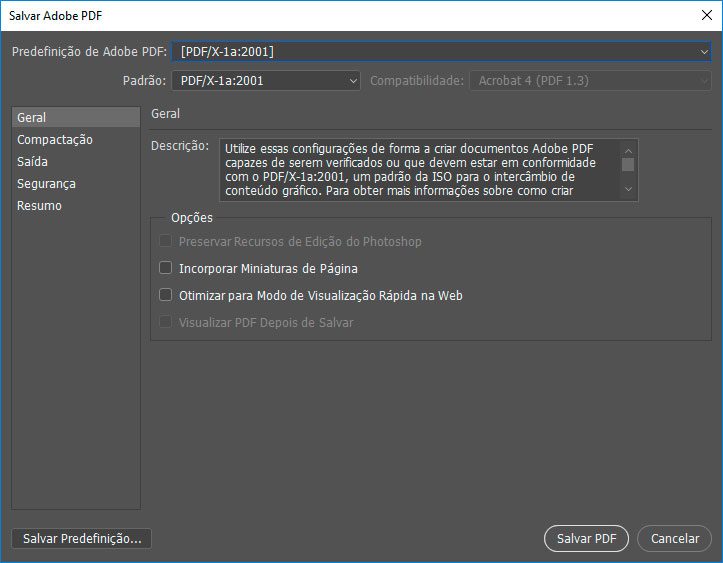Click the Cancelar button
The image size is (723, 563).
tap(674, 539)
